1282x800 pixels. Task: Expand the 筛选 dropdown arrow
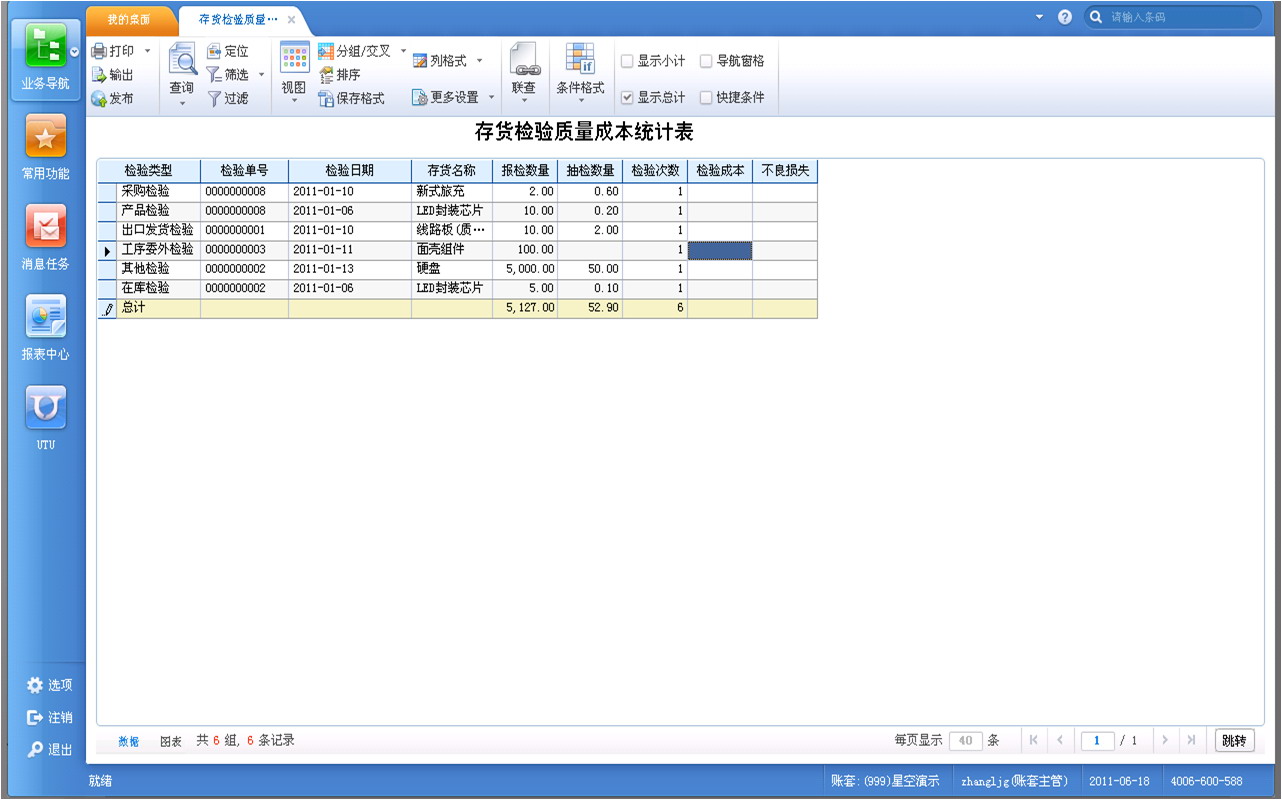pos(261,75)
